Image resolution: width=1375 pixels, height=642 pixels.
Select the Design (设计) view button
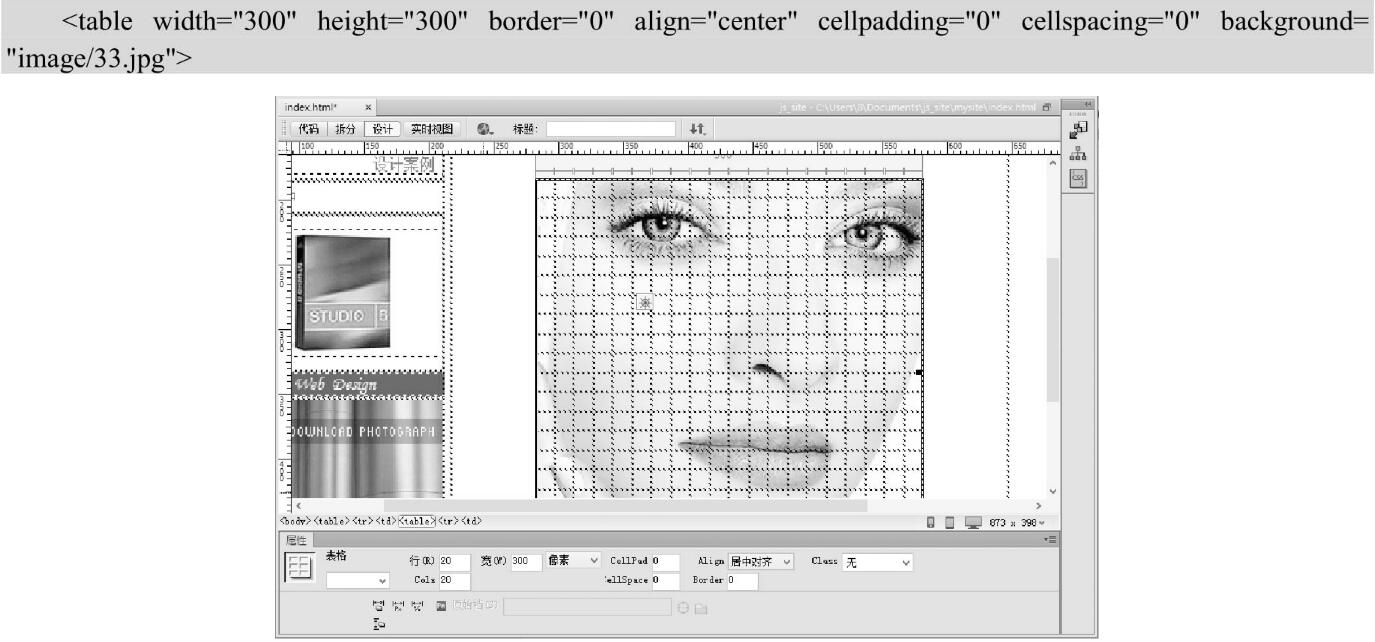point(381,129)
